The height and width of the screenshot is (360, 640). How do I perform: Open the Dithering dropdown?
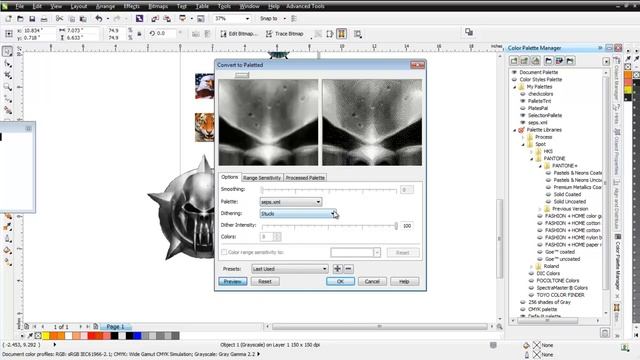point(298,213)
